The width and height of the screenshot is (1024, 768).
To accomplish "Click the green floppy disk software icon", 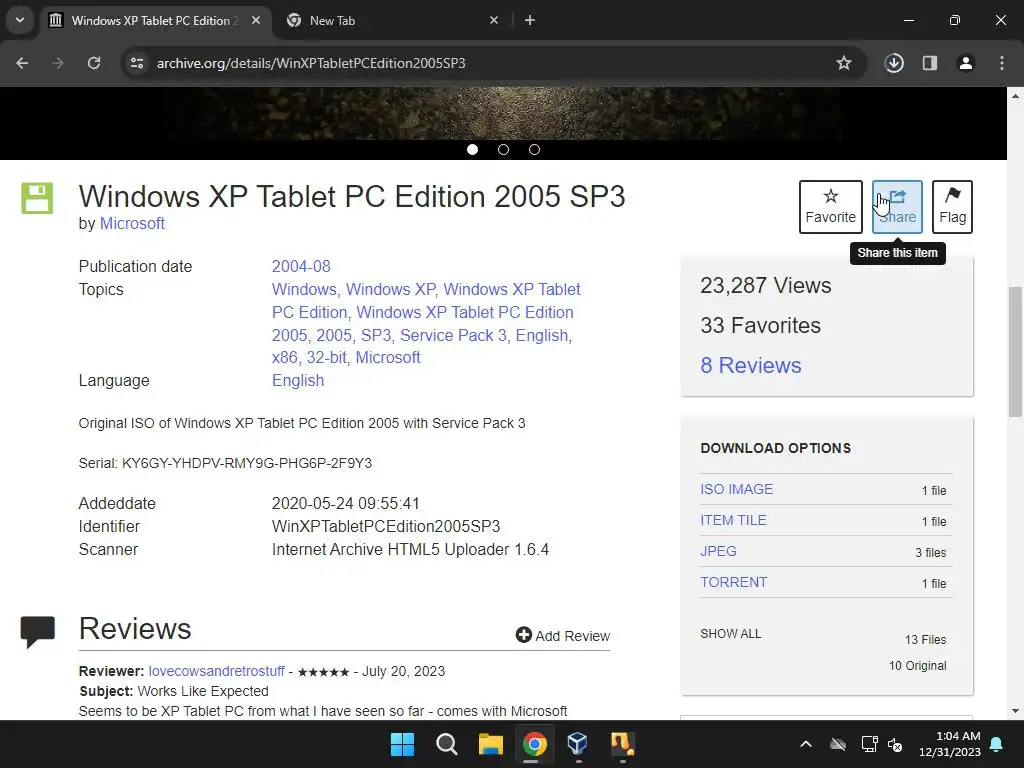I will click(x=37, y=199).
